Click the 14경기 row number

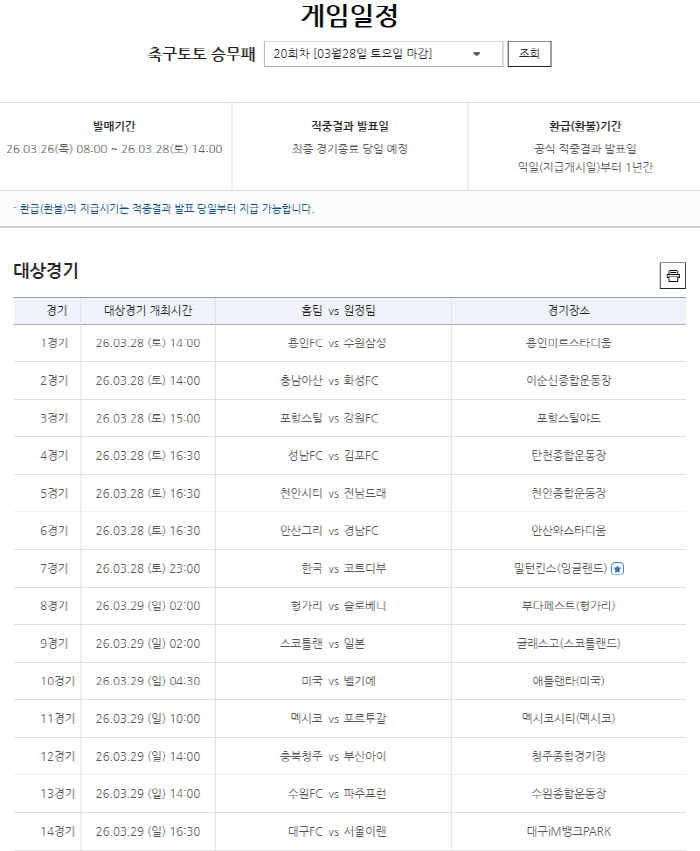click(x=58, y=831)
